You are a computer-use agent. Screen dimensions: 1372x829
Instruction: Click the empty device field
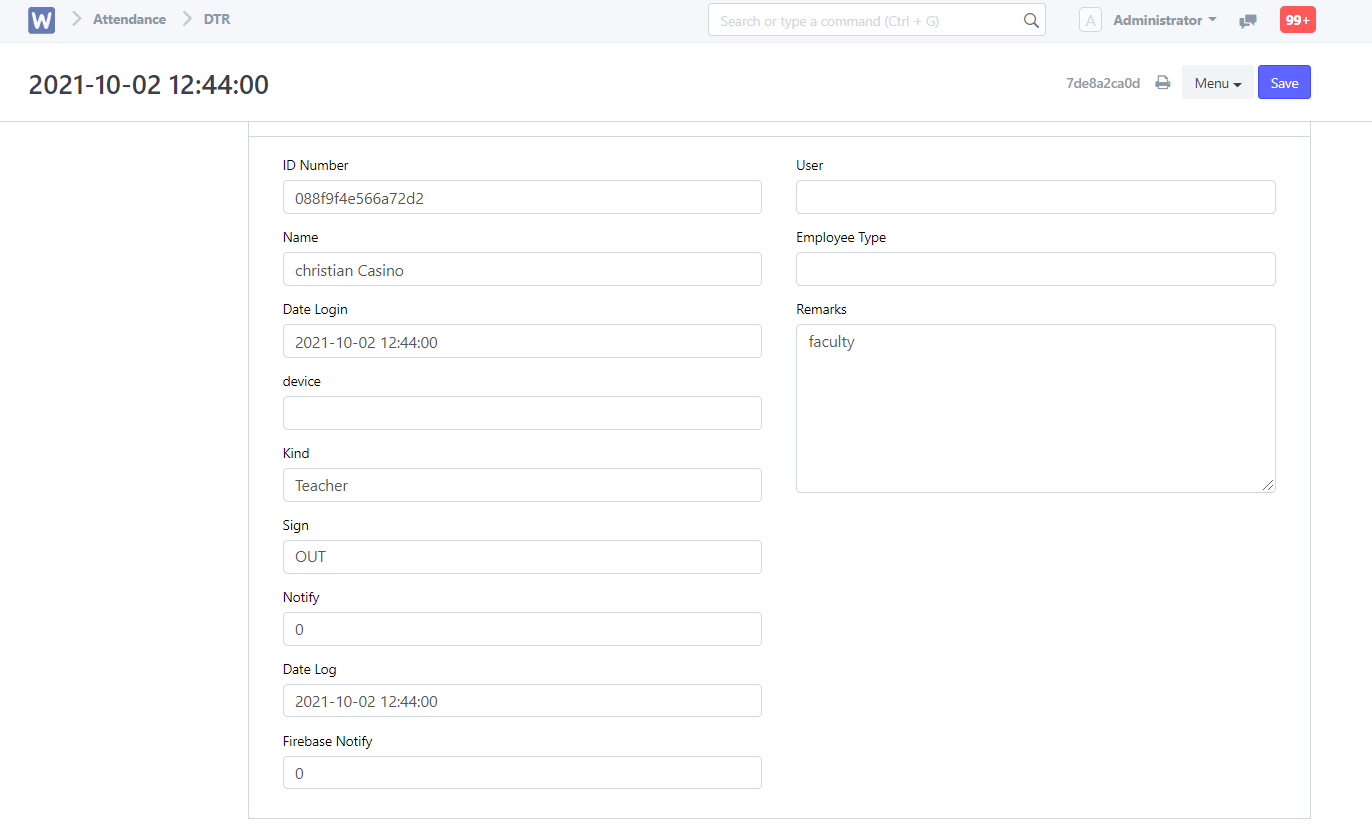(x=522, y=413)
